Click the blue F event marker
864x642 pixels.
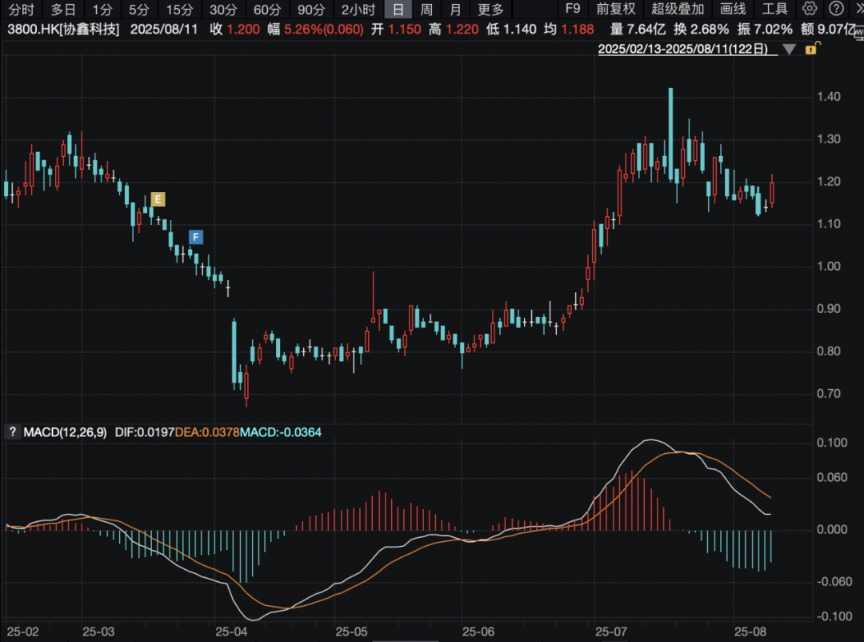point(196,237)
